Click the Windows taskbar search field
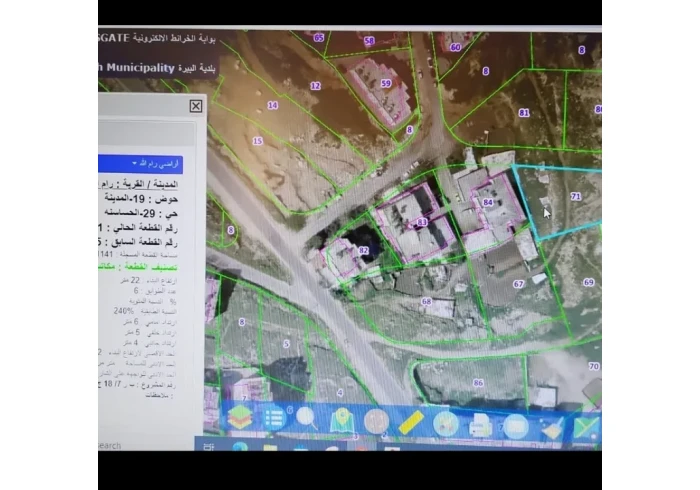 point(130,446)
